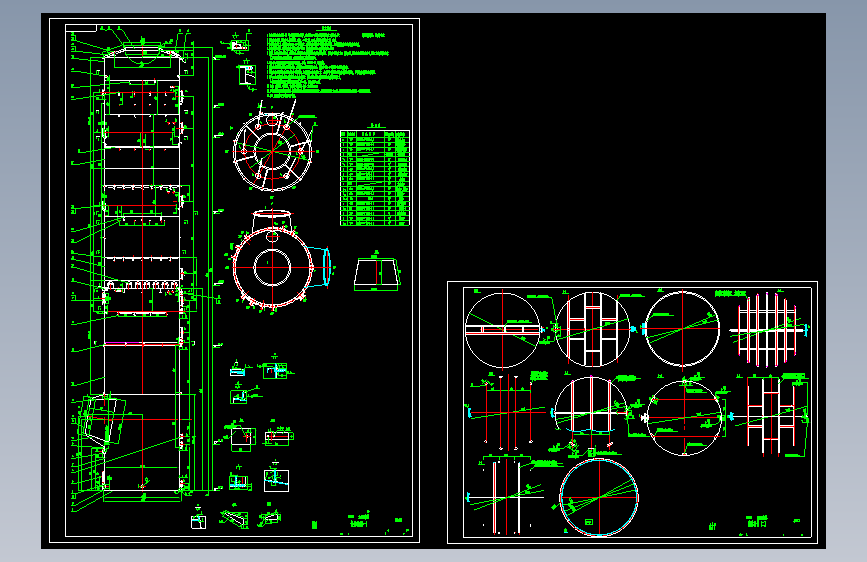The height and width of the screenshot is (562, 867).
Task: Select the green technical notes text block
Action: pos(327,65)
